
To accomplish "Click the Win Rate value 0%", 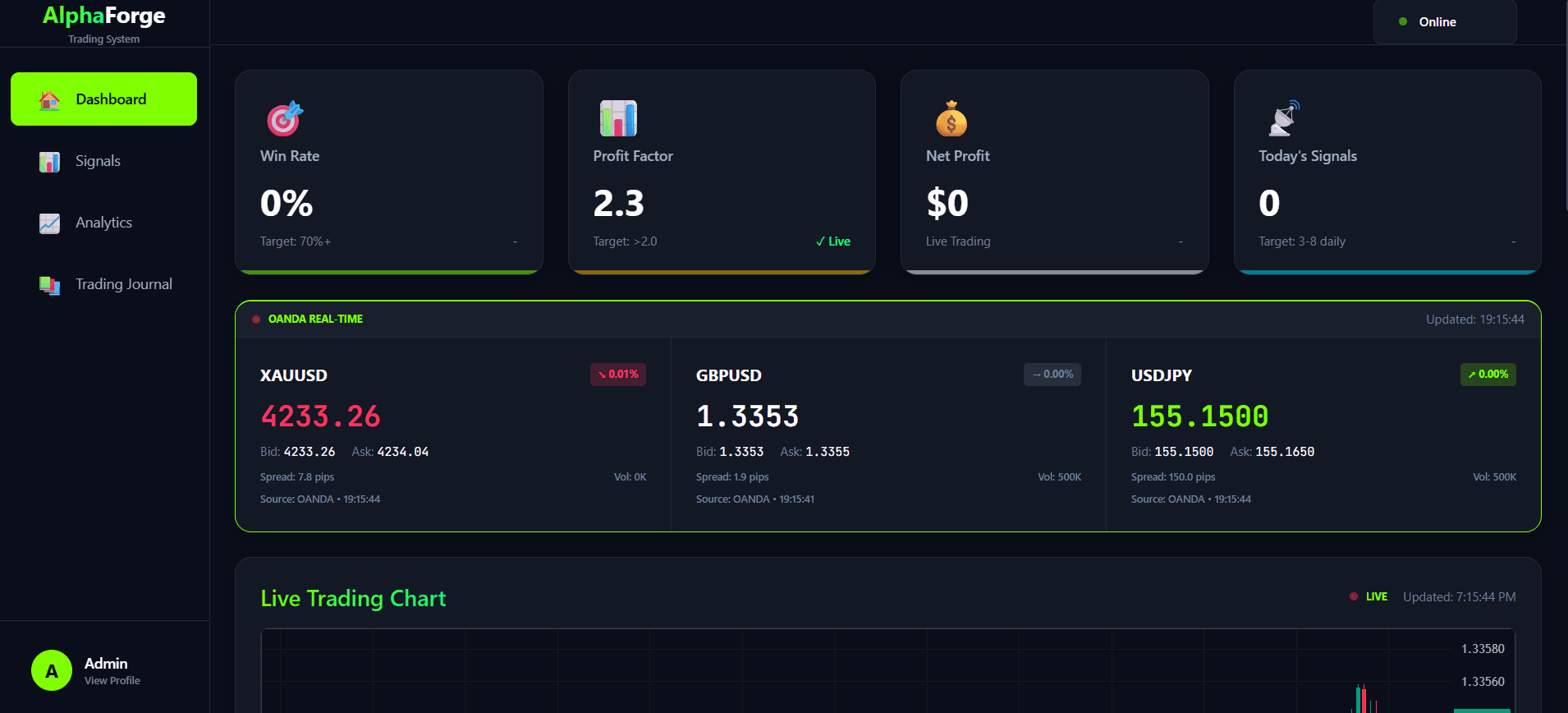I will tap(287, 203).
